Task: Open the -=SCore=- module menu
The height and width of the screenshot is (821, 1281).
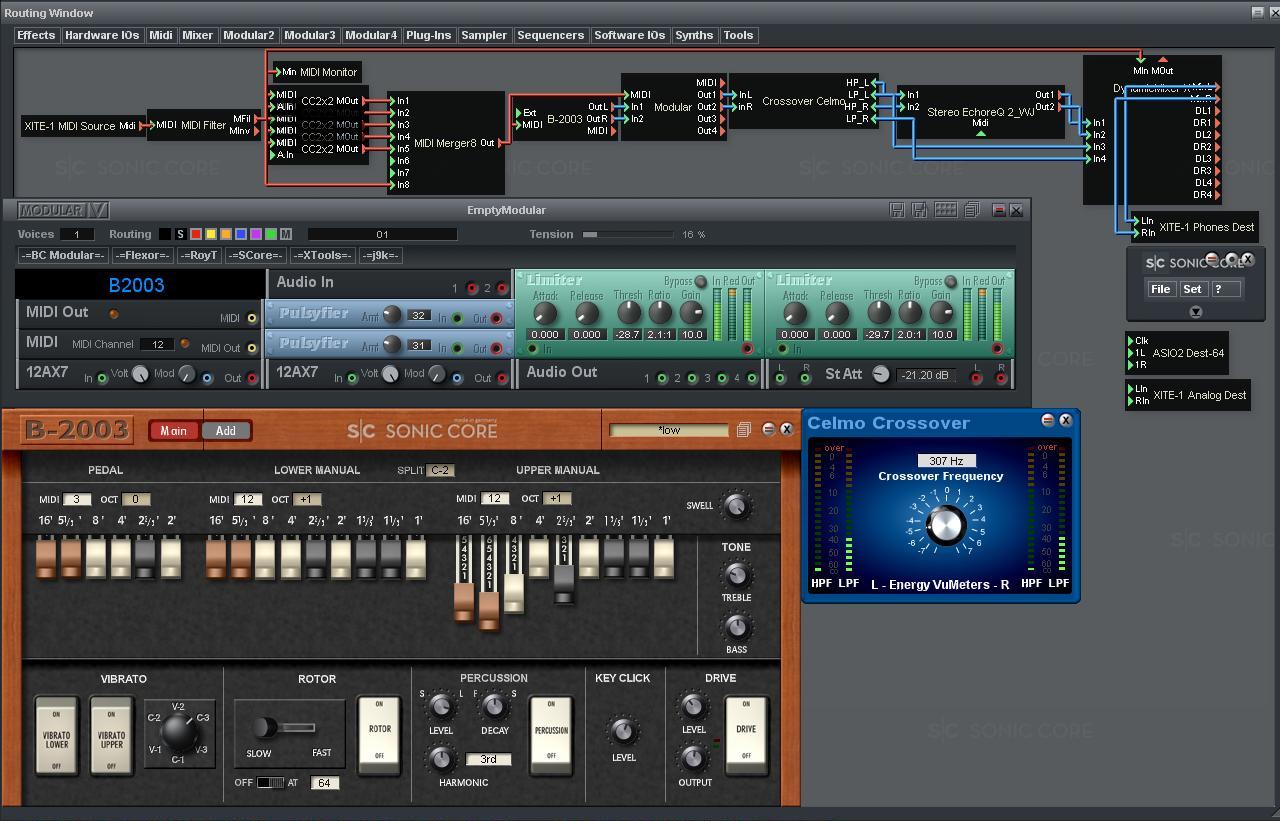Action: [x=255, y=255]
